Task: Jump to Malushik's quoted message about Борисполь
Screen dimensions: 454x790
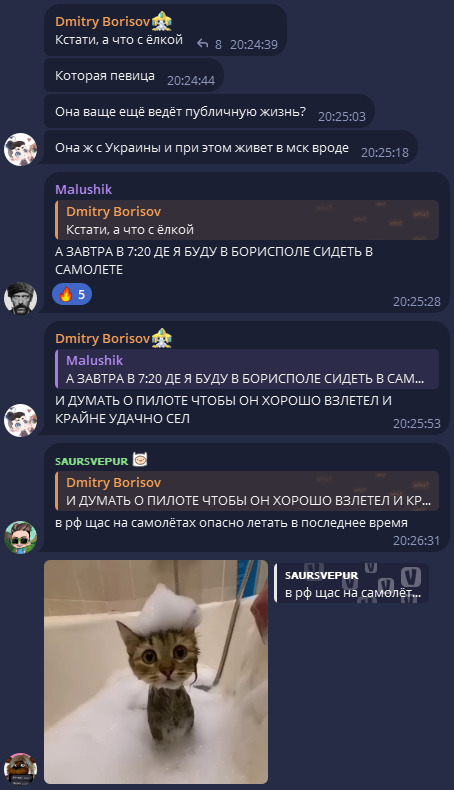Action: click(247, 369)
